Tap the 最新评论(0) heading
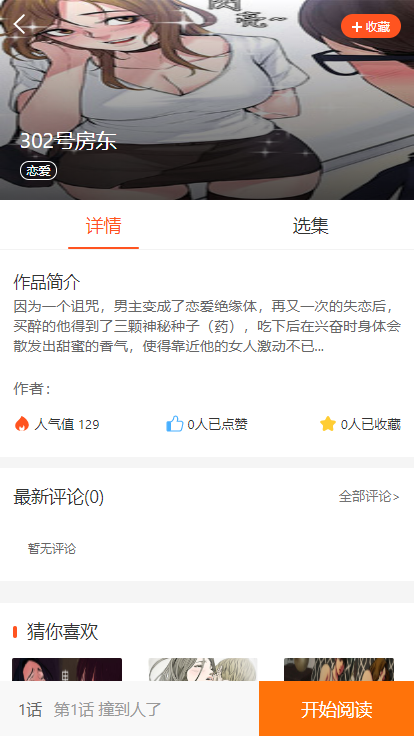Screen dimensions: 414x736 point(59,497)
